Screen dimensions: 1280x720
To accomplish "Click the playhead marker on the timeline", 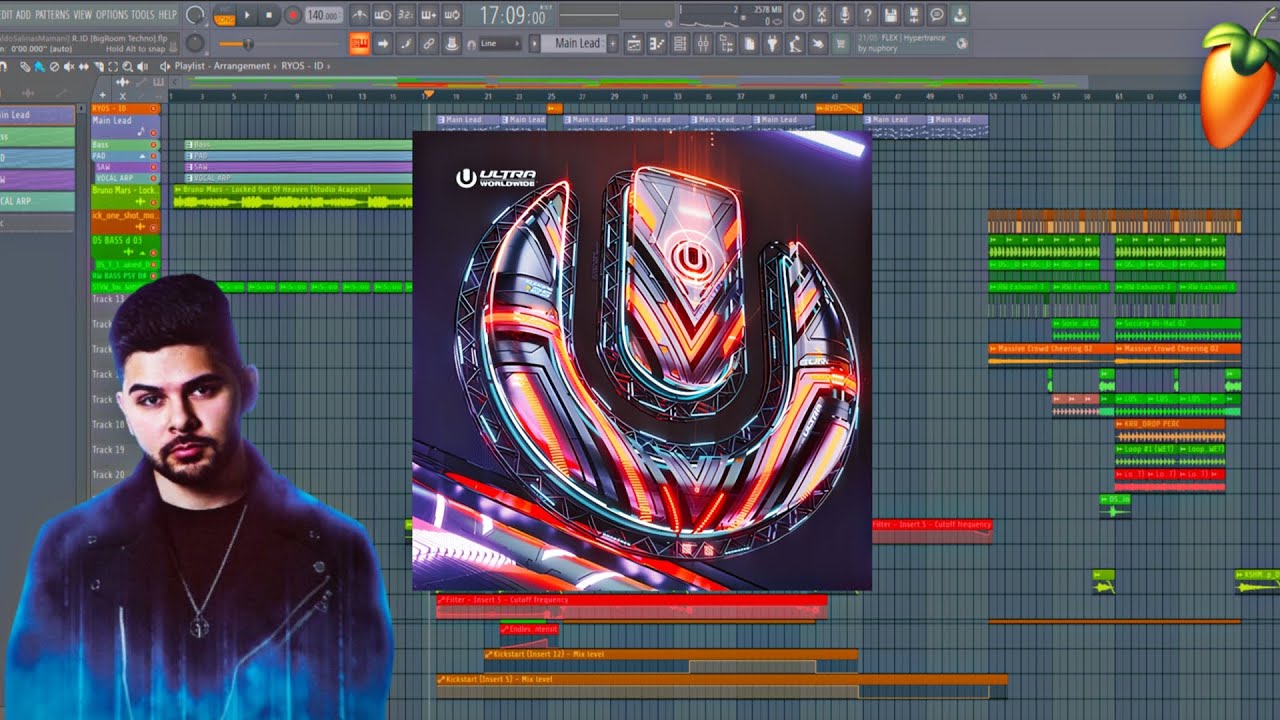I will [428, 96].
